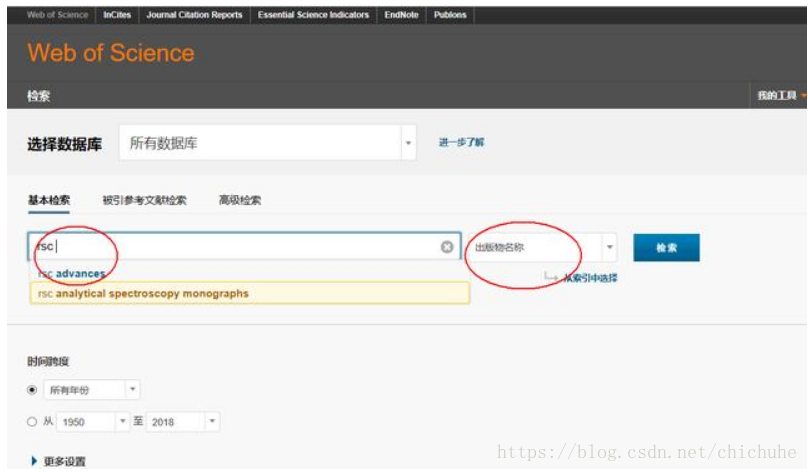Clear the search text with the X icon
This screenshot has width=808, height=472.
pyautogui.click(x=447, y=247)
